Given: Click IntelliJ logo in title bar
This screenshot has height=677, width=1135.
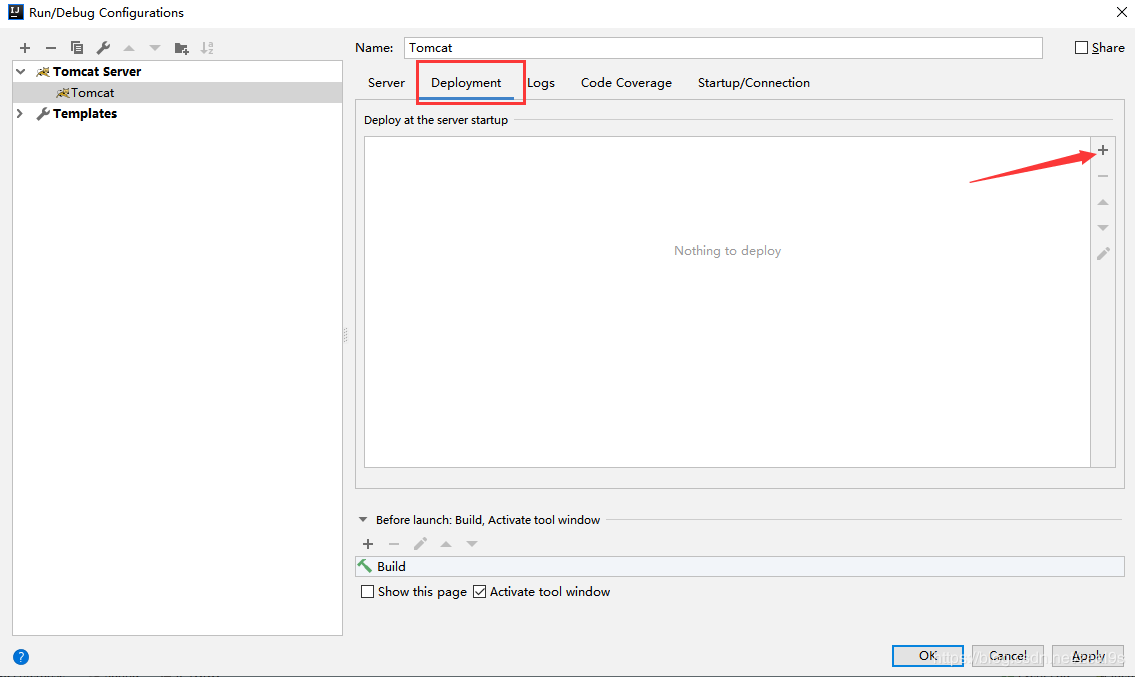Looking at the screenshot, I should click(15, 12).
